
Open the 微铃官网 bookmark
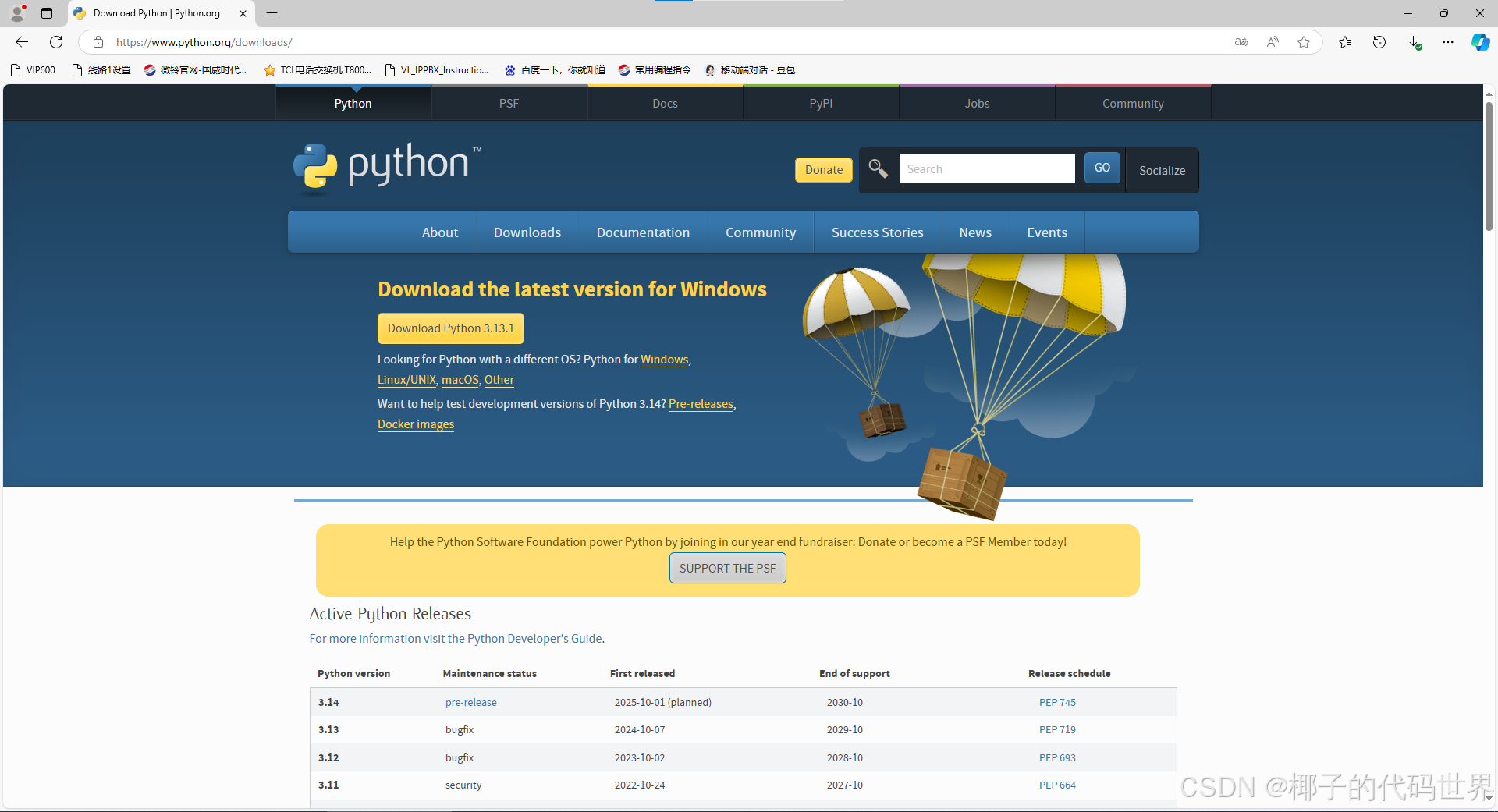click(x=196, y=70)
